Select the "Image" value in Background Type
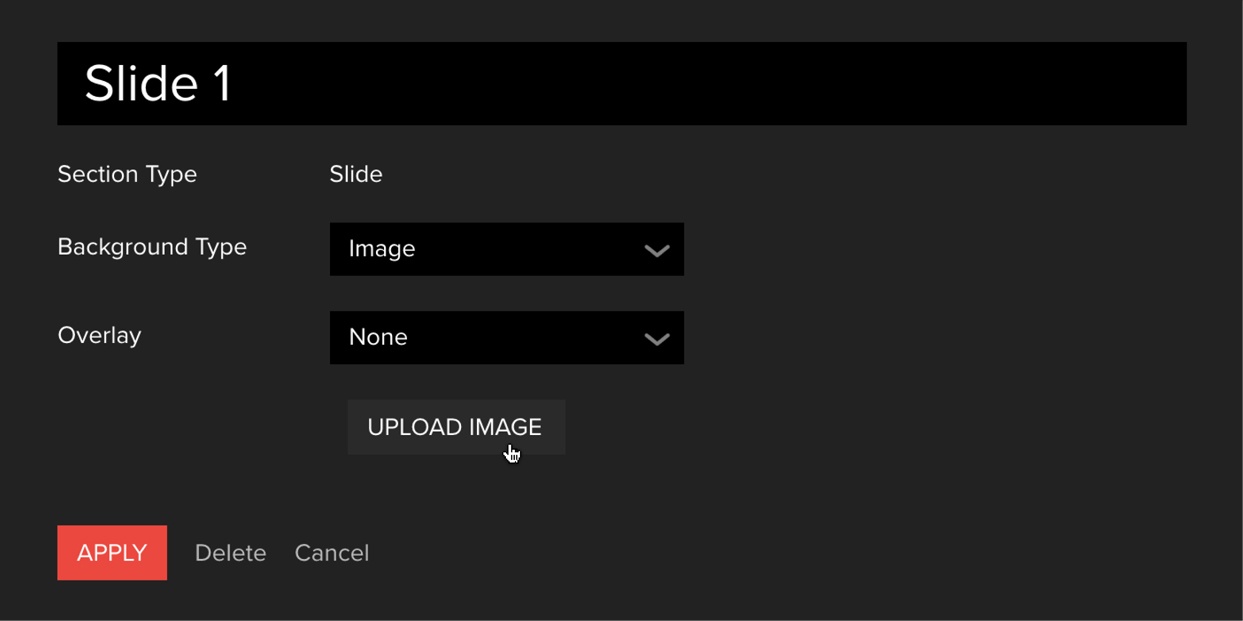The width and height of the screenshot is (1243, 621). pyautogui.click(x=382, y=249)
